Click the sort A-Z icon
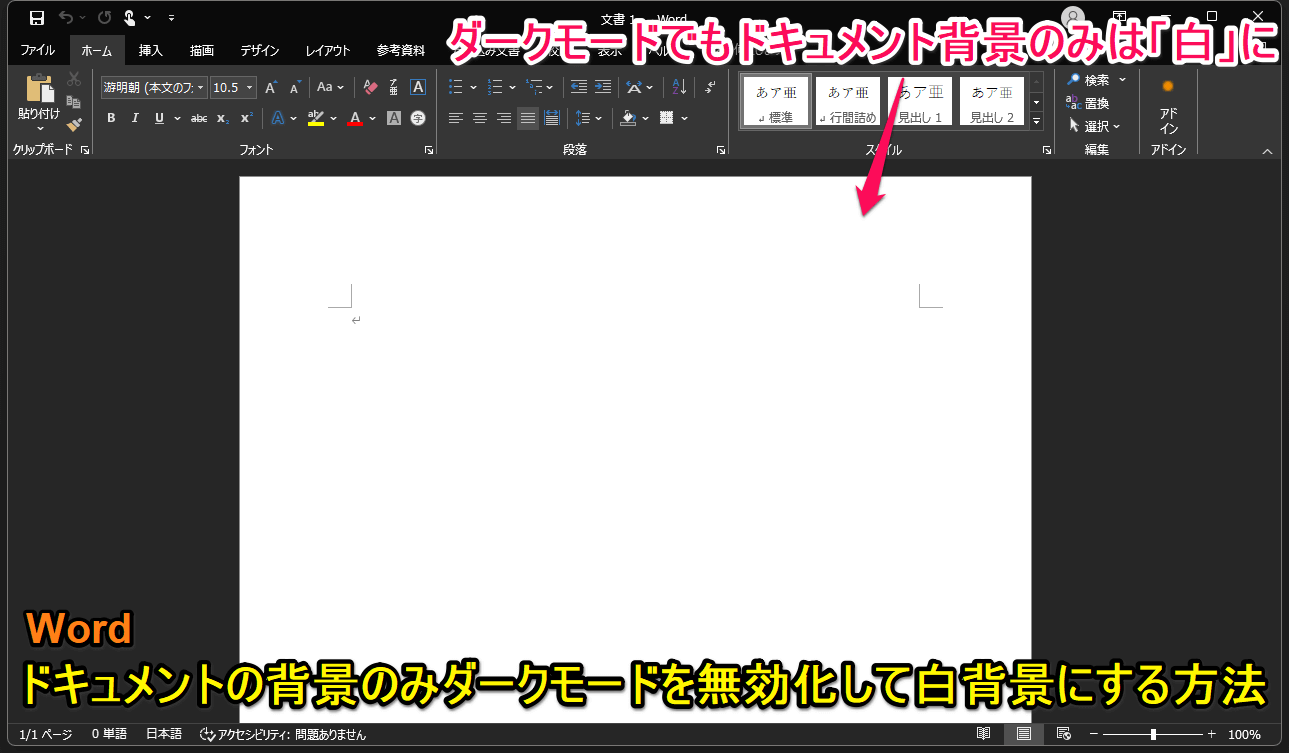Viewport: 1289px width, 753px height. (679, 88)
